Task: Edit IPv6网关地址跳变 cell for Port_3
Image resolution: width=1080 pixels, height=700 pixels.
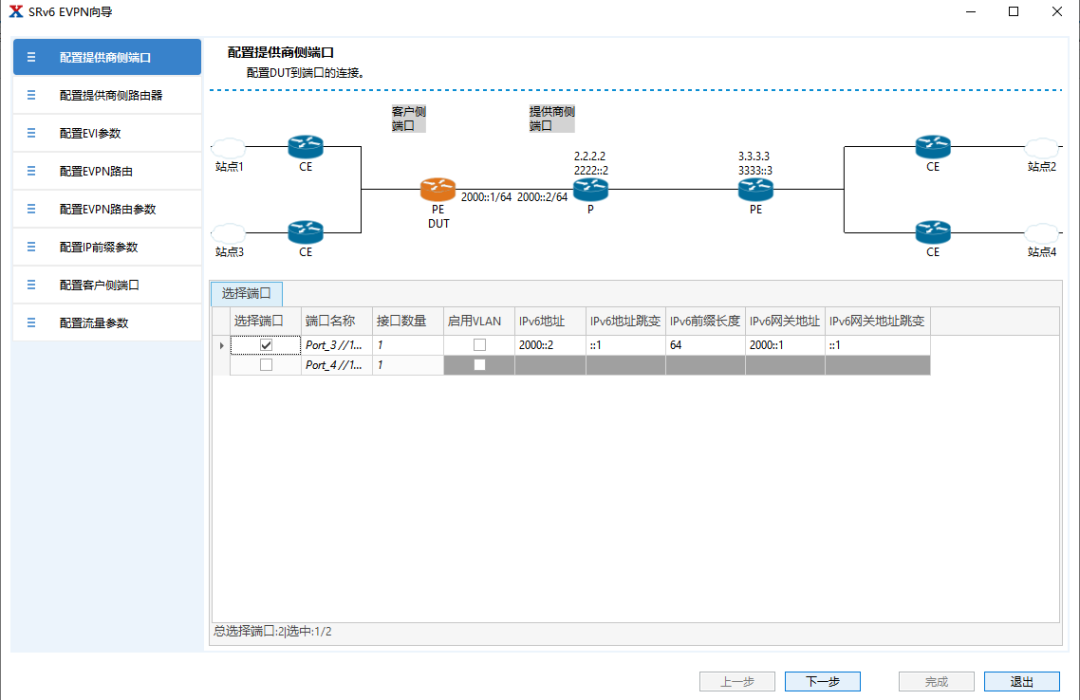Action: [x=878, y=345]
